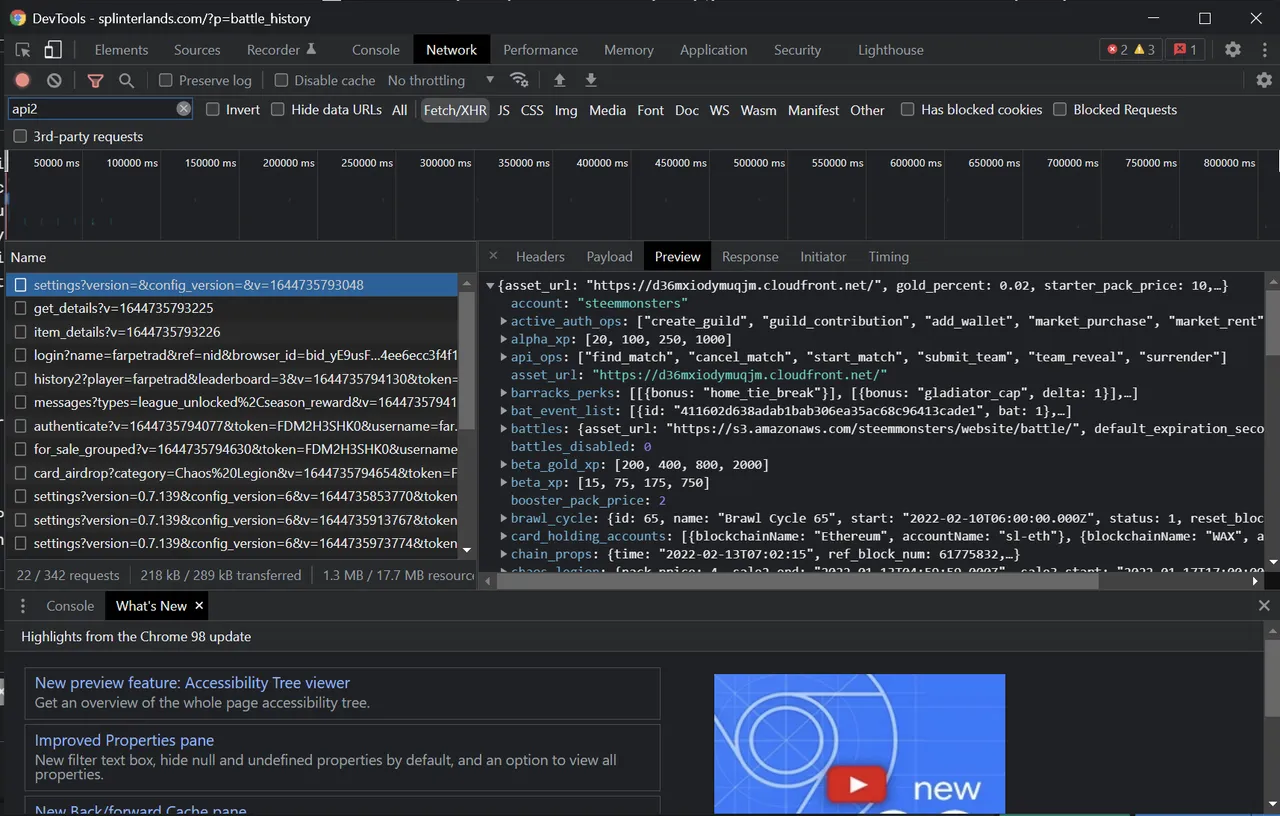Expand bat_event_list array
1280x816 pixels.
point(504,411)
